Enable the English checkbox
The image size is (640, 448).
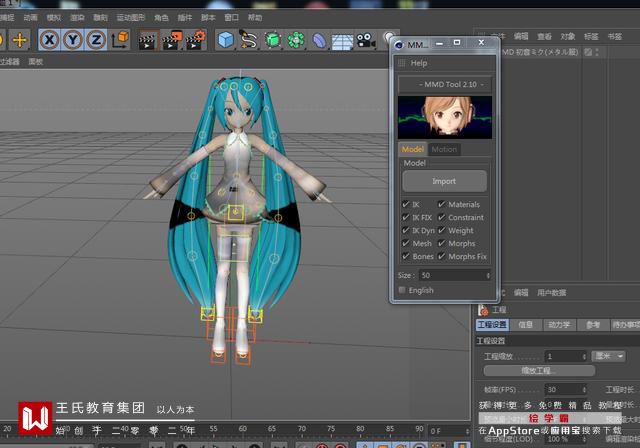402,290
